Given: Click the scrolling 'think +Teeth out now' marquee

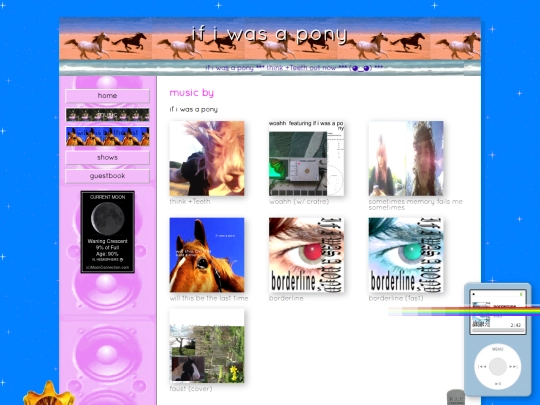Looking at the screenshot, I should [x=294, y=68].
